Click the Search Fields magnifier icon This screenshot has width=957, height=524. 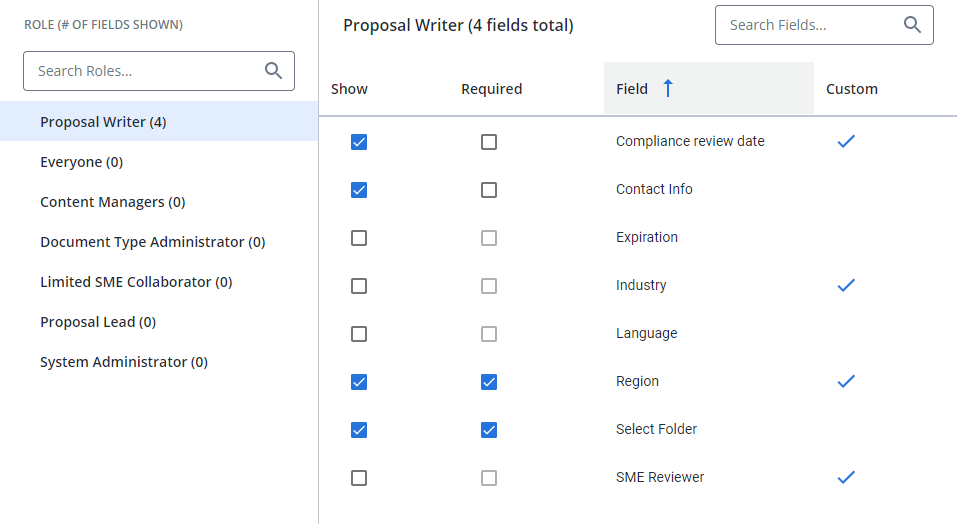(x=912, y=24)
